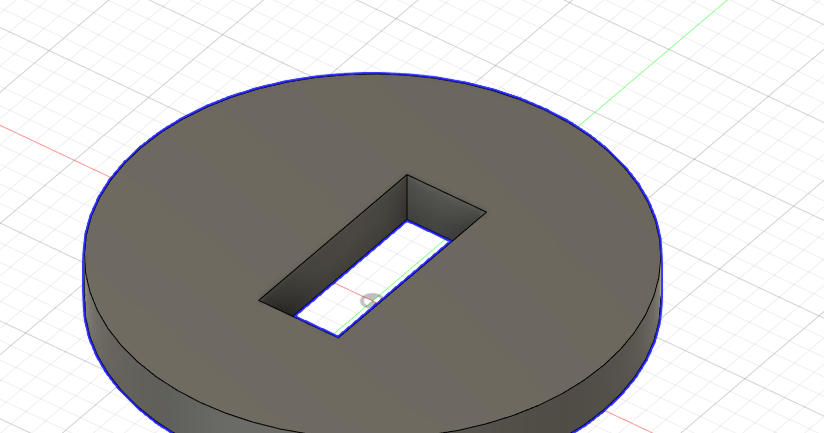This screenshot has height=433, width=824.
Task: Select the near short blue edge of the slot bottom
Action: pyautogui.click(x=317, y=326)
